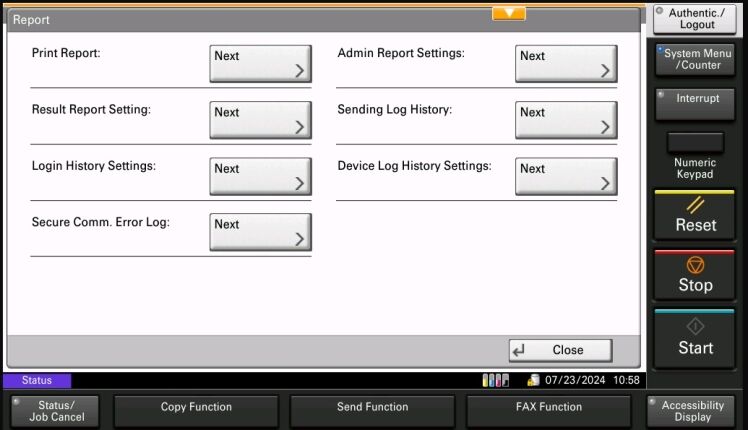This screenshot has height=430, width=748.
Task: Open Device Log History Settings Next
Action: [x=566, y=176]
